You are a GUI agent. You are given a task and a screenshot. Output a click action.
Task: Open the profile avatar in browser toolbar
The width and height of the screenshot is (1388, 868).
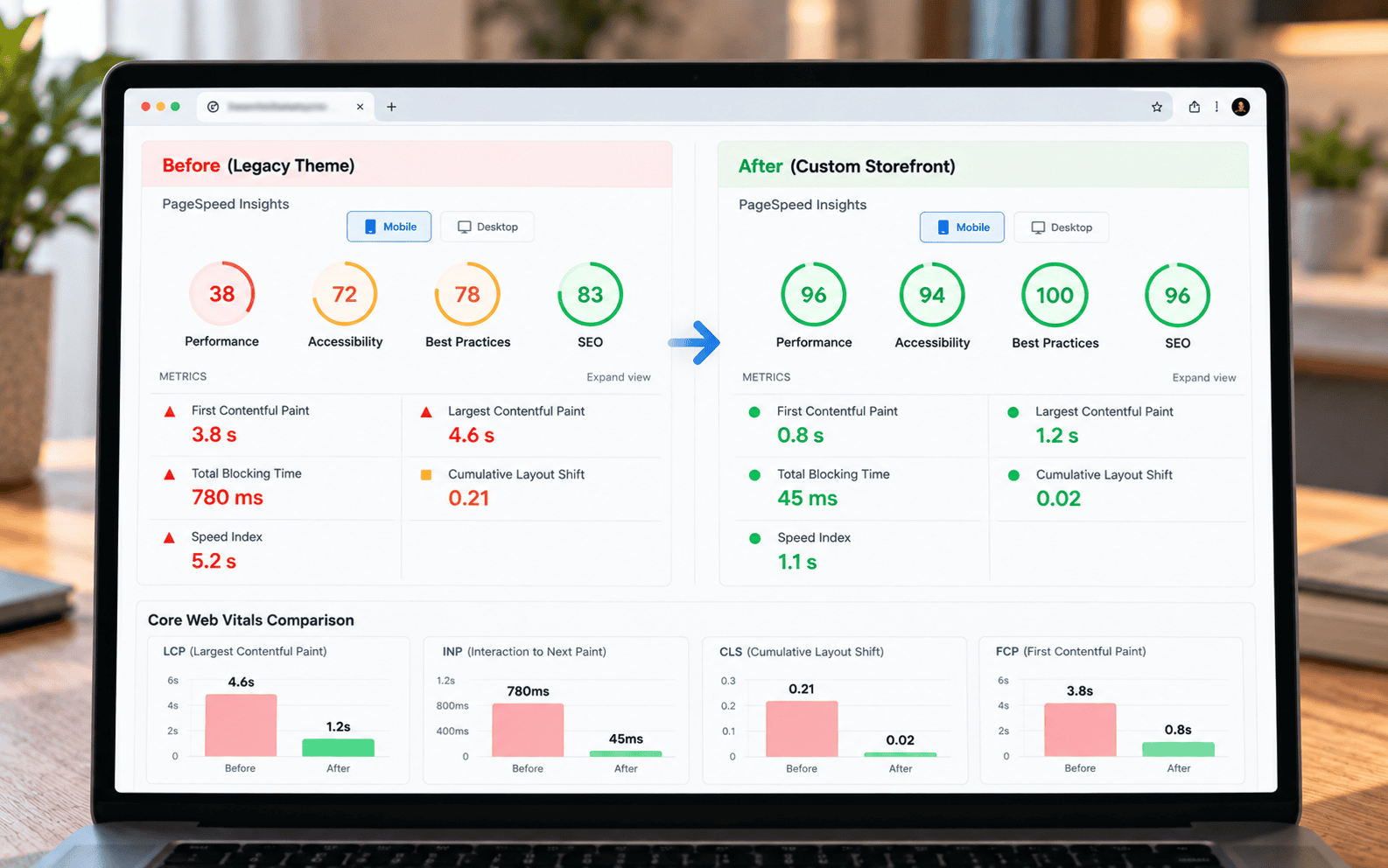pyautogui.click(x=1240, y=107)
